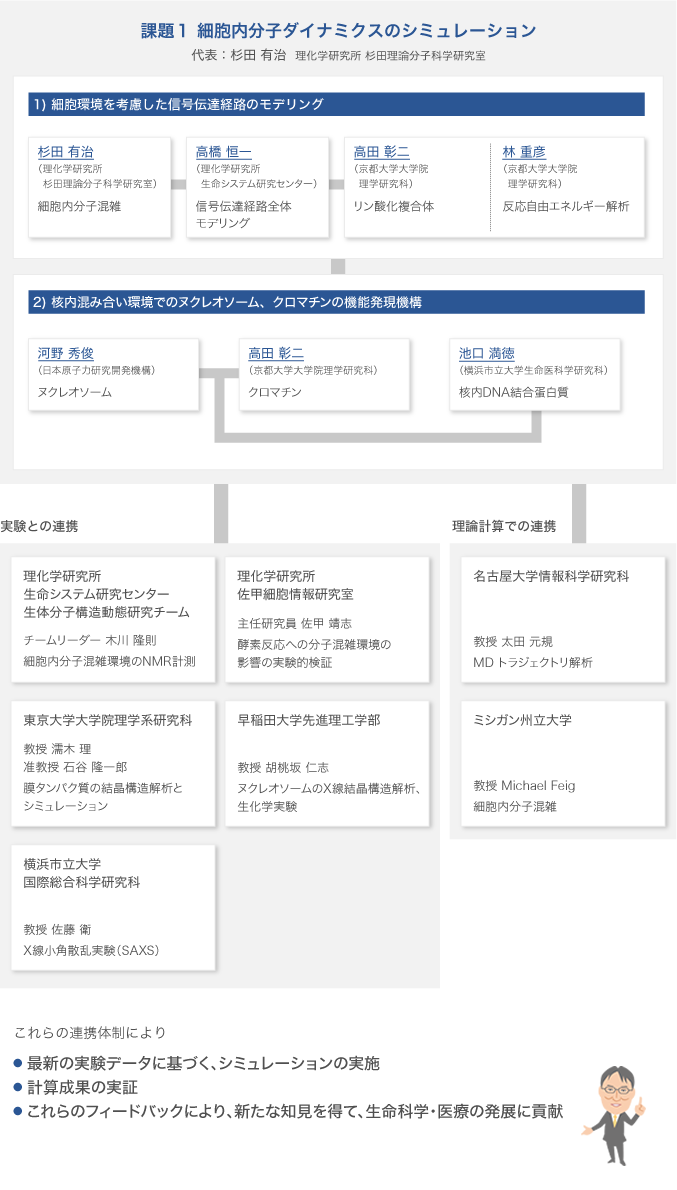Viewport: 677px width, 1190px height.
Task: Open 高田 彰二 link beside リン酸化複合体
Action: point(381,153)
